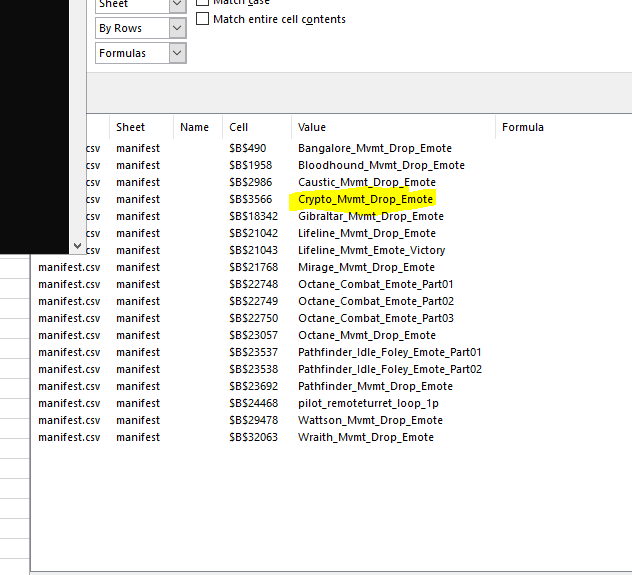
Task: Select the pilot_remoteturret_loop_1p result
Action: [368, 403]
